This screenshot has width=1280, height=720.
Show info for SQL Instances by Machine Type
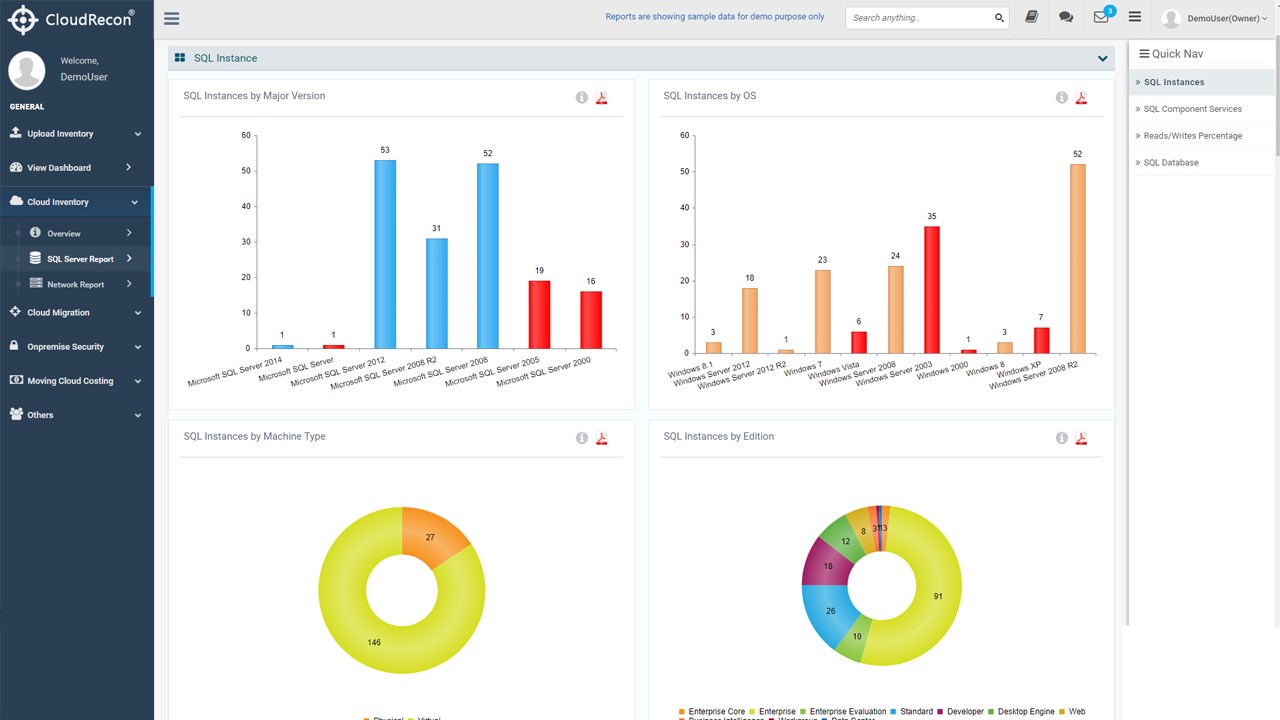[x=581, y=438]
